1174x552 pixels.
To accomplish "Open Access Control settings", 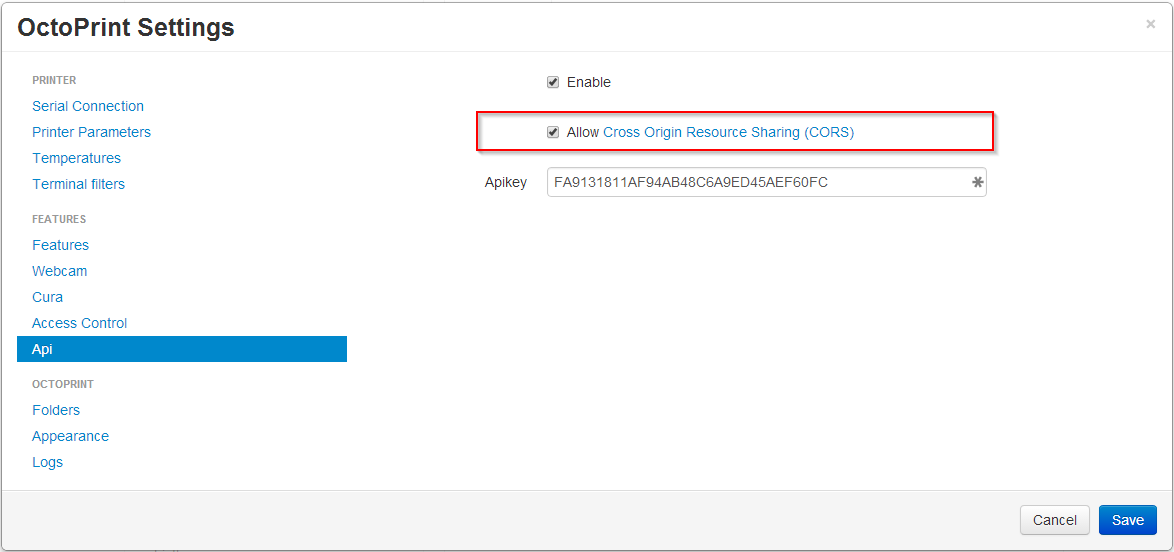I will pyautogui.click(x=79, y=323).
